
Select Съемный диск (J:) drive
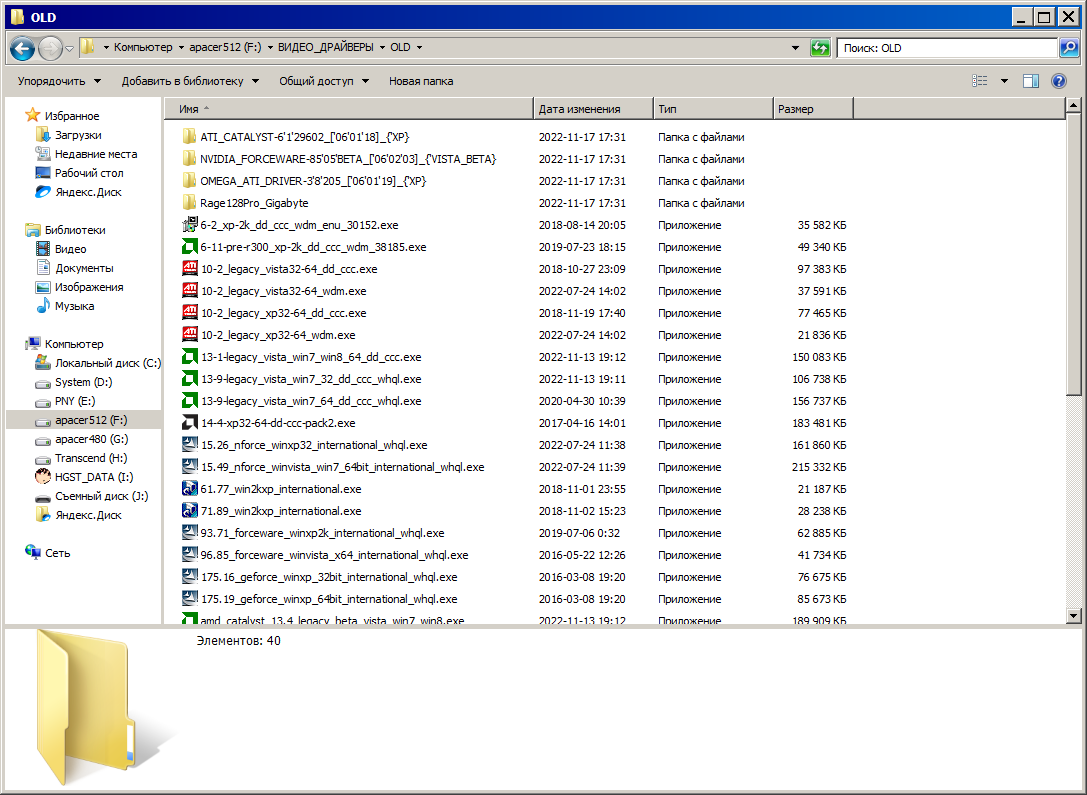pos(101,496)
